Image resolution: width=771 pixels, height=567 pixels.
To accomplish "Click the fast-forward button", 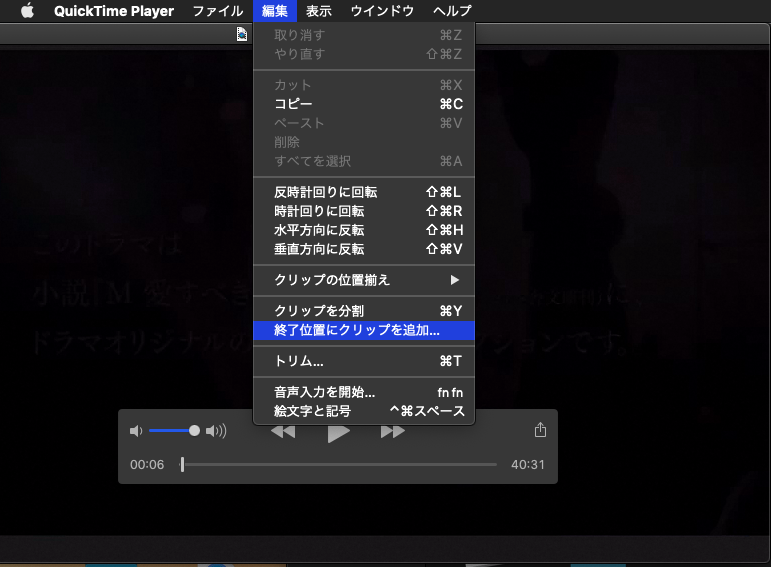I will coord(393,432).
